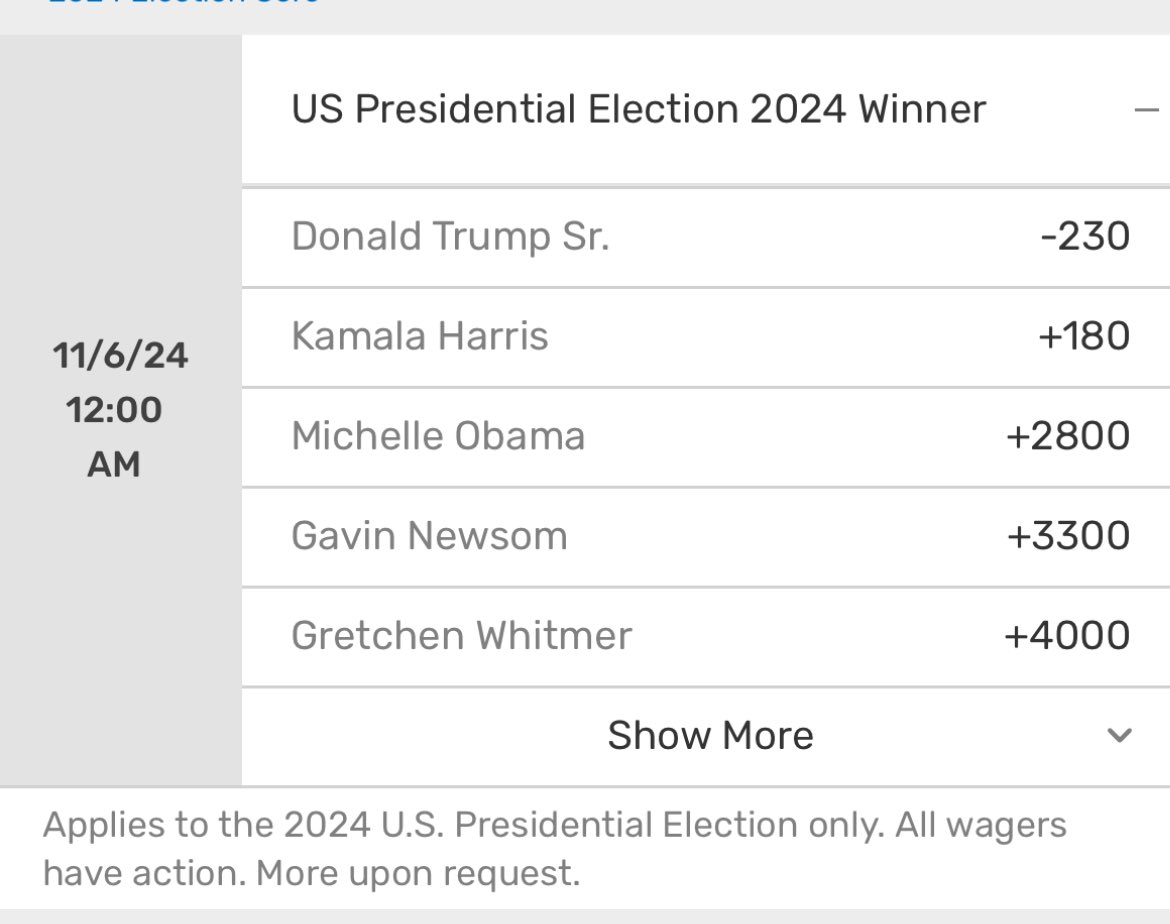The width and height of the screenshot is (1170, 924).
Task: Choose Michelle Obama +2800 odds value
Action: tap(1069, 436)
